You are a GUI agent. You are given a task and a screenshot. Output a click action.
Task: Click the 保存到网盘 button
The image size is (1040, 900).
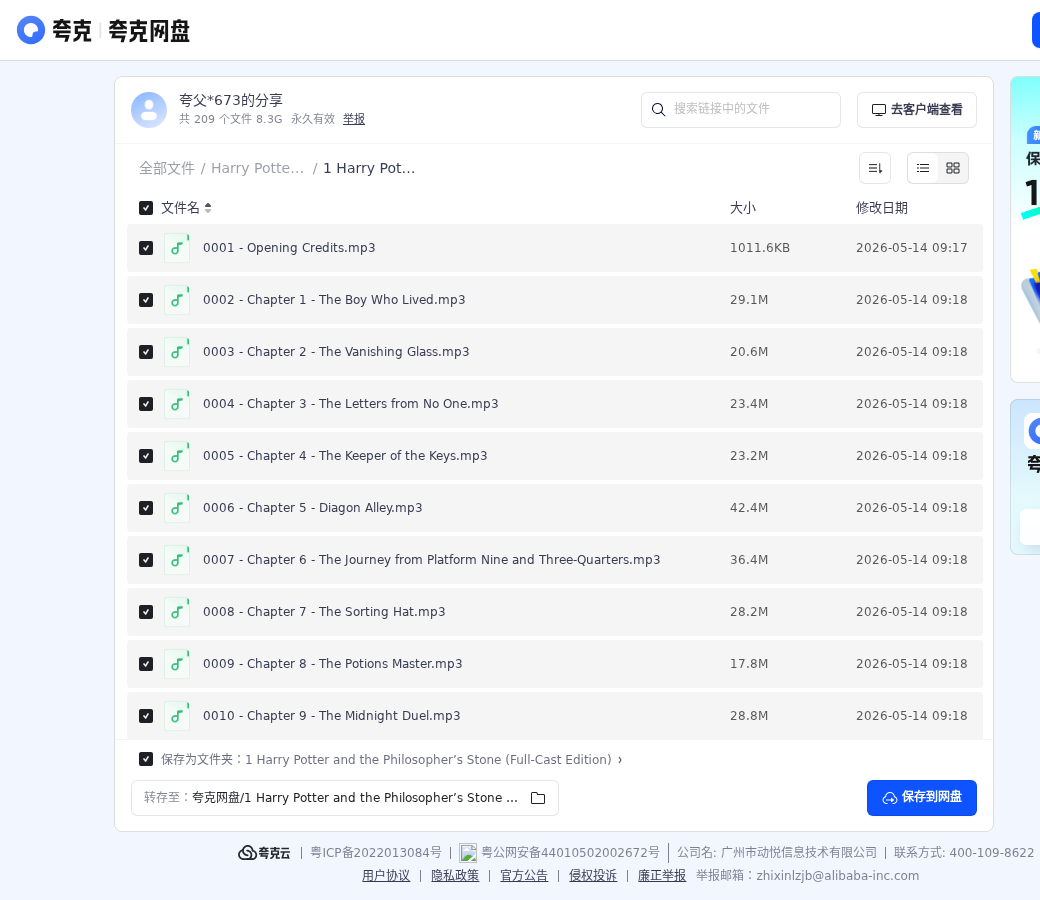[921, 798]
